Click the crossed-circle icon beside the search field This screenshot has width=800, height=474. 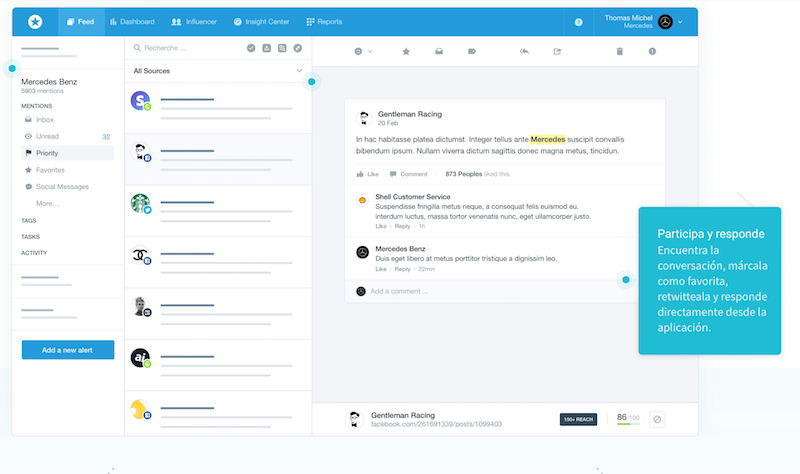(297, 48)
